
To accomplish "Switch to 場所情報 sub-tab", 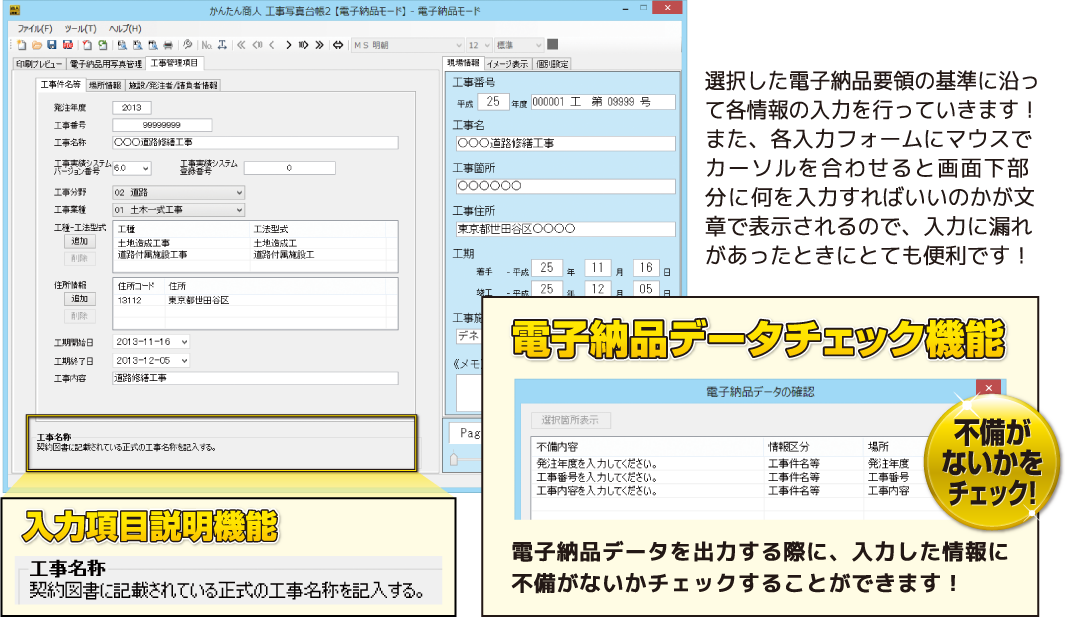I will click(x=105, y=86).
